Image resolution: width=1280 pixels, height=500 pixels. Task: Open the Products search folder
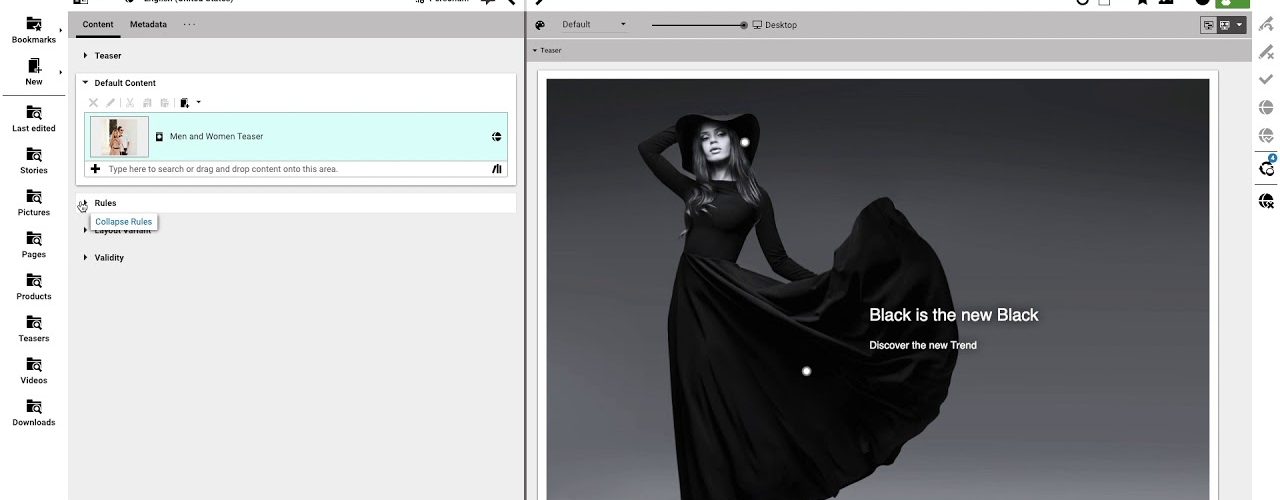click(x=33, y=286)
